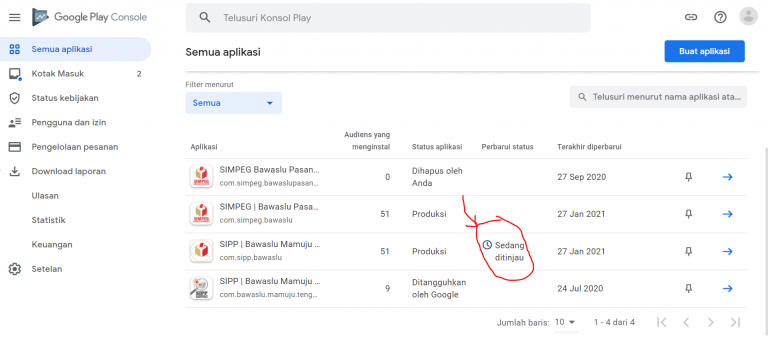This screenshot has width=768, height=363.
Task: Open Kotak Masuk in sidebar
Action: (75, 74)
